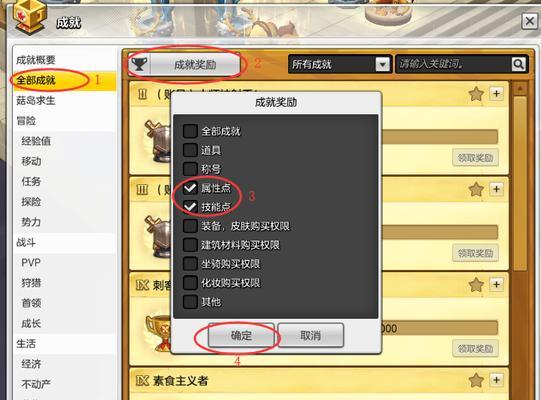The height and width of the screenshot is (400, 541).
Task: Select 菇岛求生 in the sidebar
Action: pyautogui.click(x=36, y=101)
